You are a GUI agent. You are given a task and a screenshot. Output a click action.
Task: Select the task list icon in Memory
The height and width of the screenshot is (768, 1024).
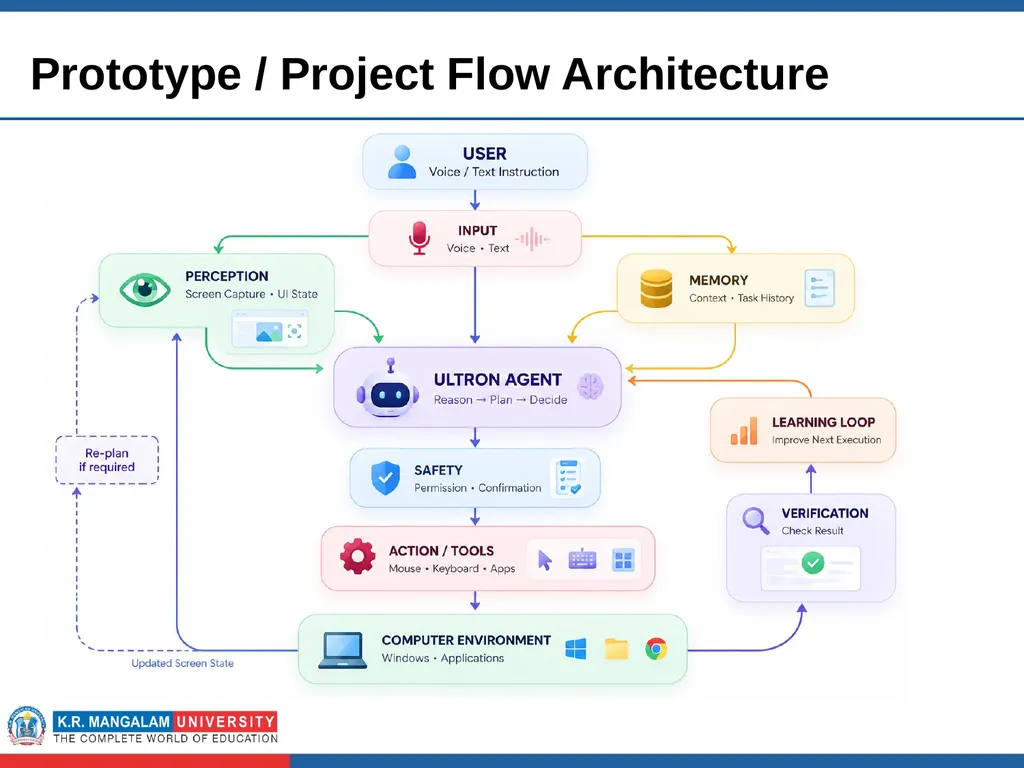coord(820,288)
